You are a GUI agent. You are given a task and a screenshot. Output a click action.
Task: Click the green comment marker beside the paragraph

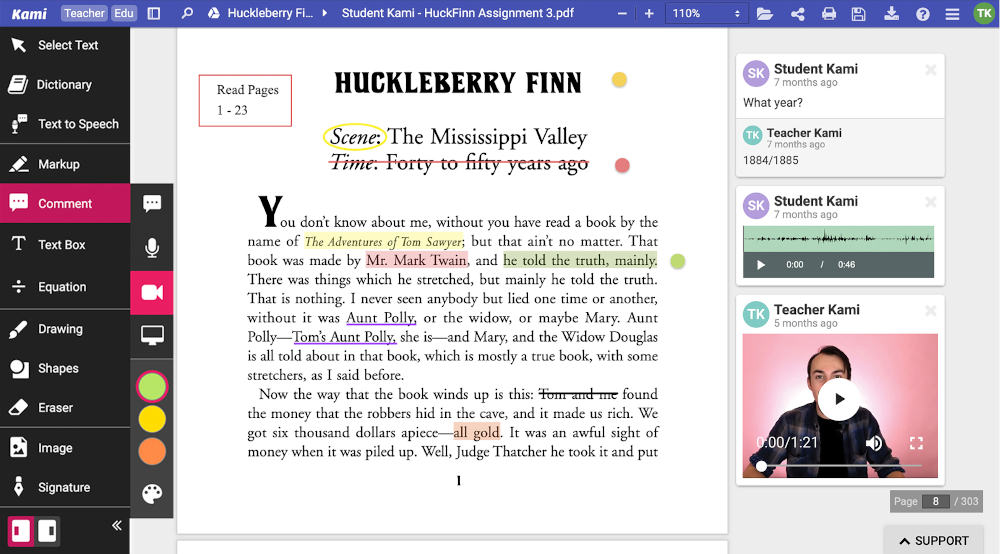tap(678, 261)
